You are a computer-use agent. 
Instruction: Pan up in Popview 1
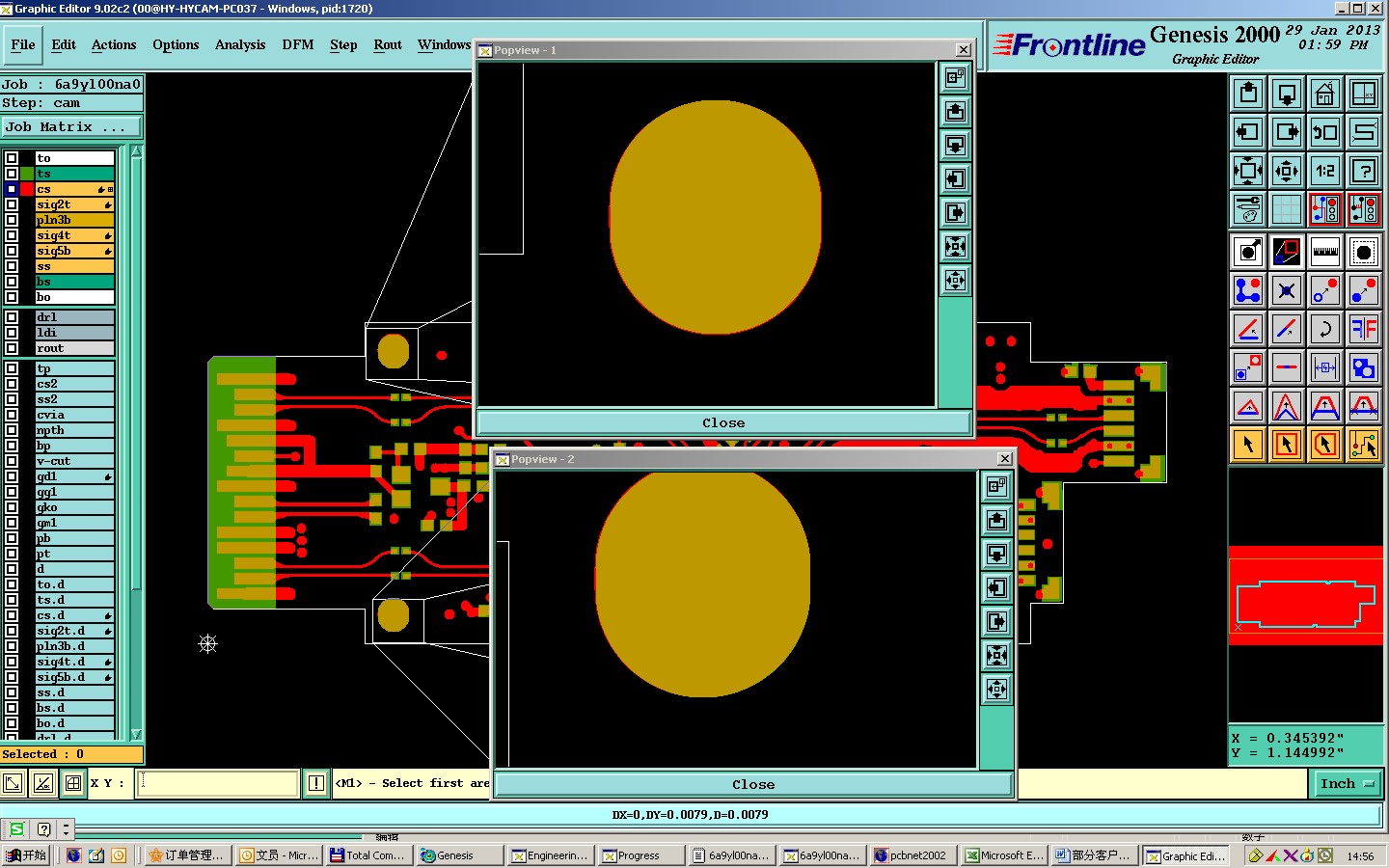[955, 112]
